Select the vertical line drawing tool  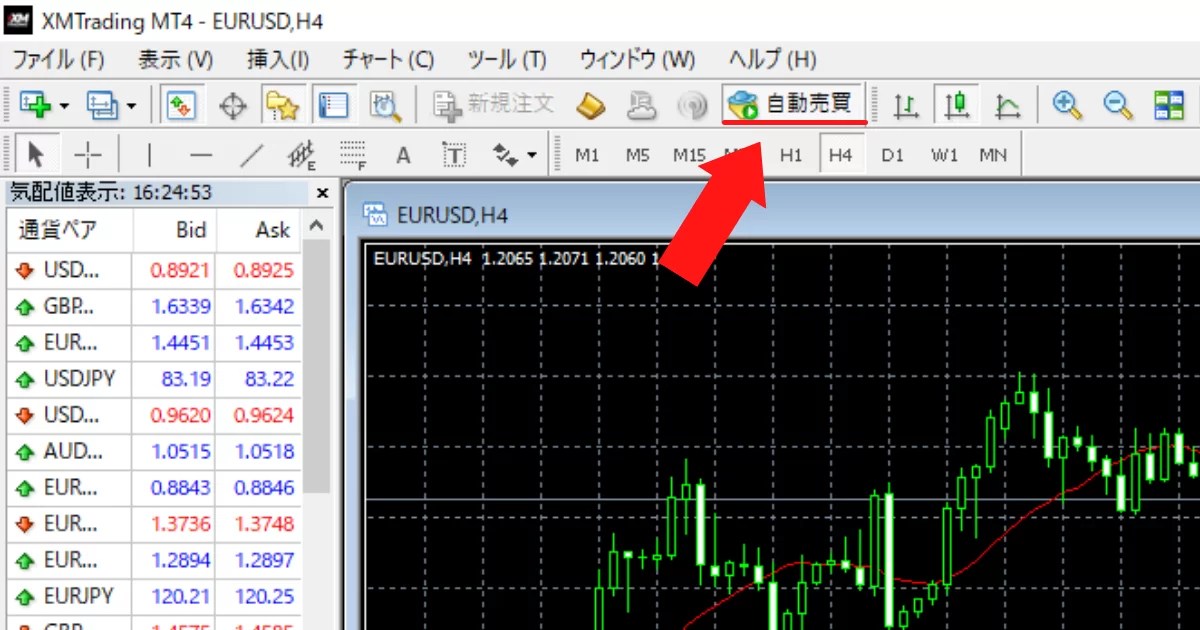(x=149, y=155)
